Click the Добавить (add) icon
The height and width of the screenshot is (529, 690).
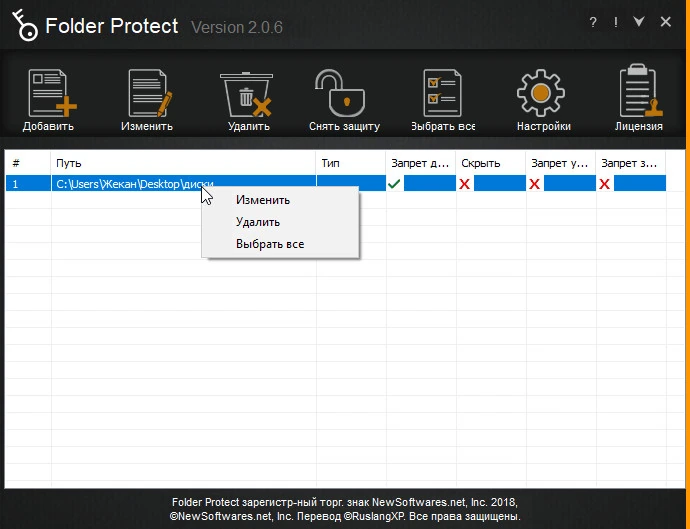[51, 93]
